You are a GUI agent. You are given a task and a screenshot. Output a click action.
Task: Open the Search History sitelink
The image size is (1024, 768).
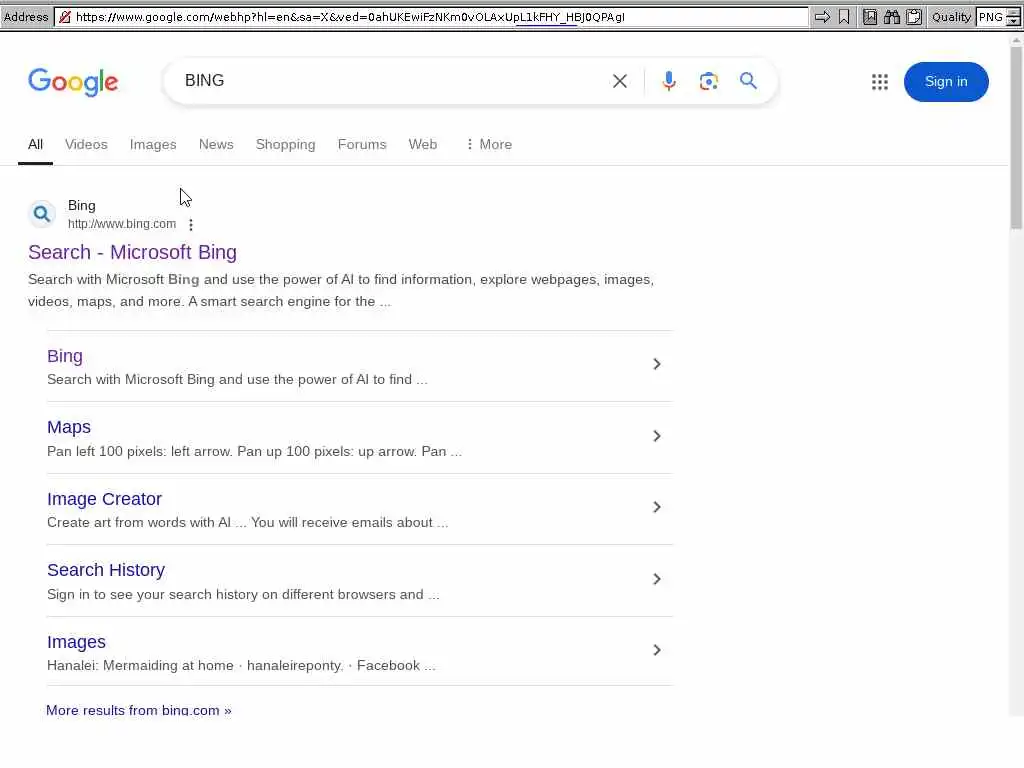[106, 570]
